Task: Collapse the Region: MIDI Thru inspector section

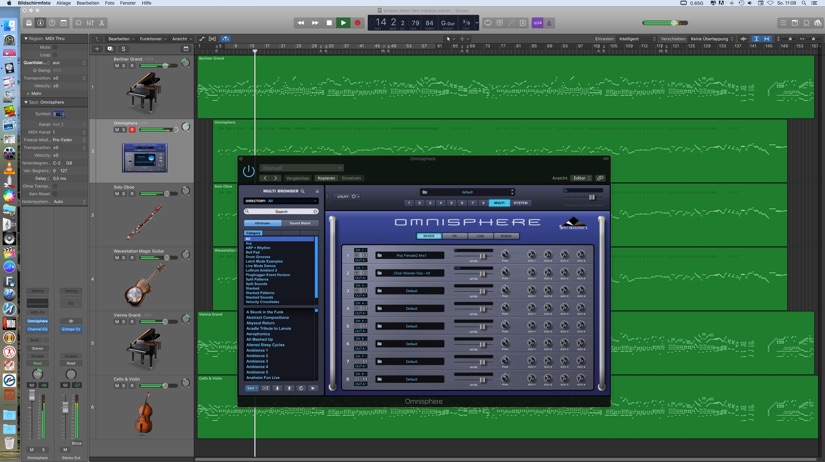Action: 26,38
